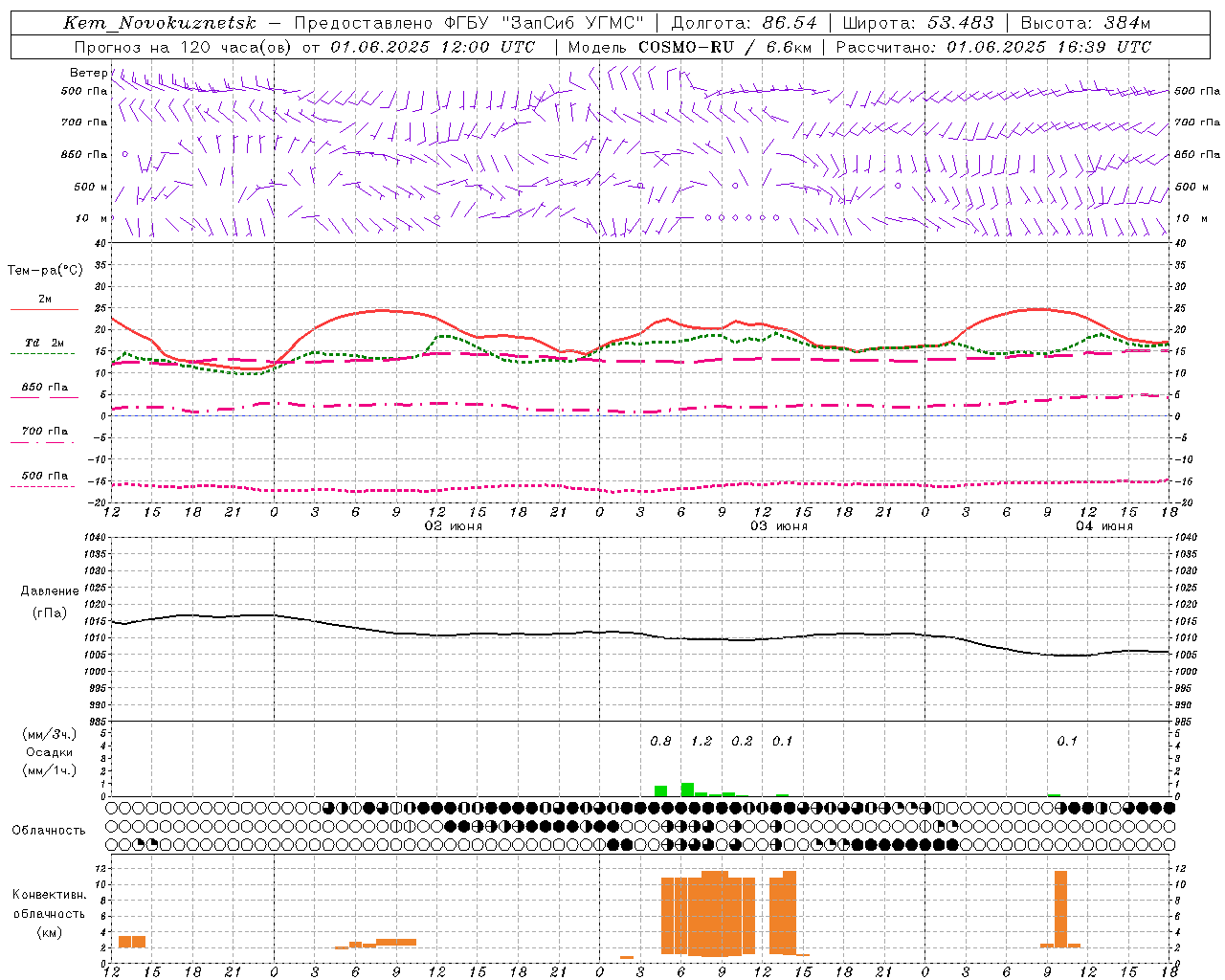
Task: Click the 0.1 precipitation value near 04 июня
Action: tap(1067, 741)
